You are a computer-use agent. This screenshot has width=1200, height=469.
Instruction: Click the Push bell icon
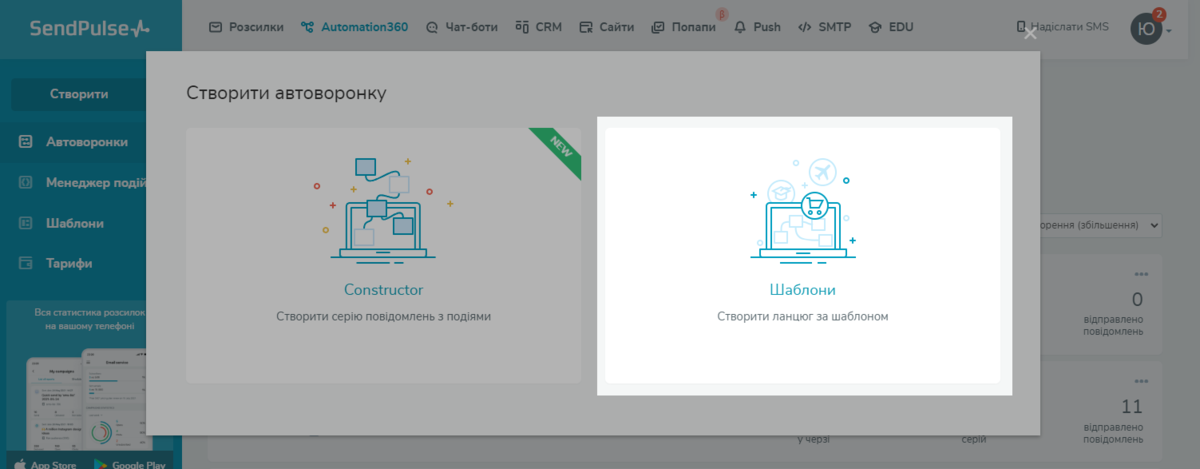[x=740, y=27]
